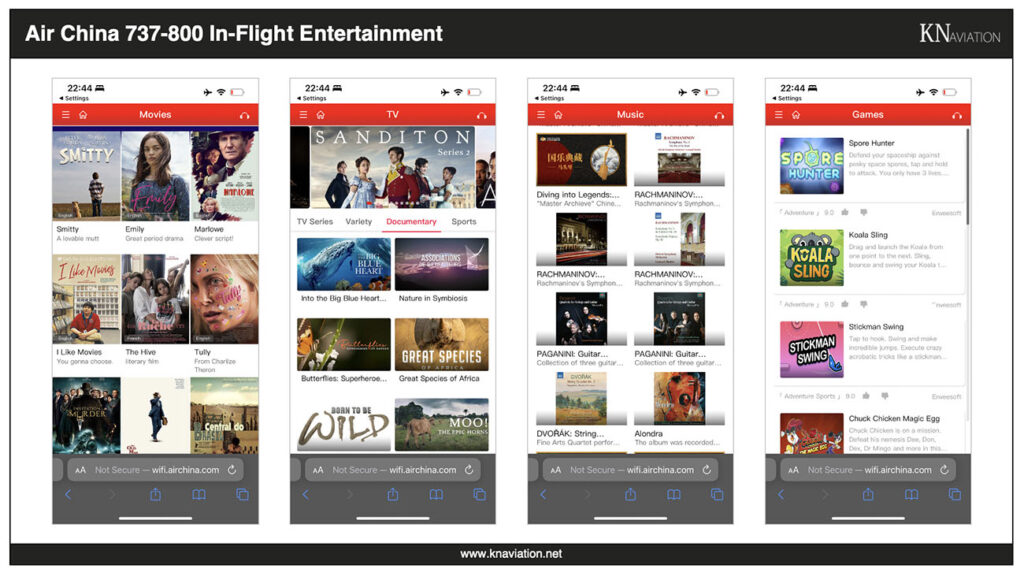Tap the headphones icon on the Games screen

pyautogui.click(x=957, y=116)
